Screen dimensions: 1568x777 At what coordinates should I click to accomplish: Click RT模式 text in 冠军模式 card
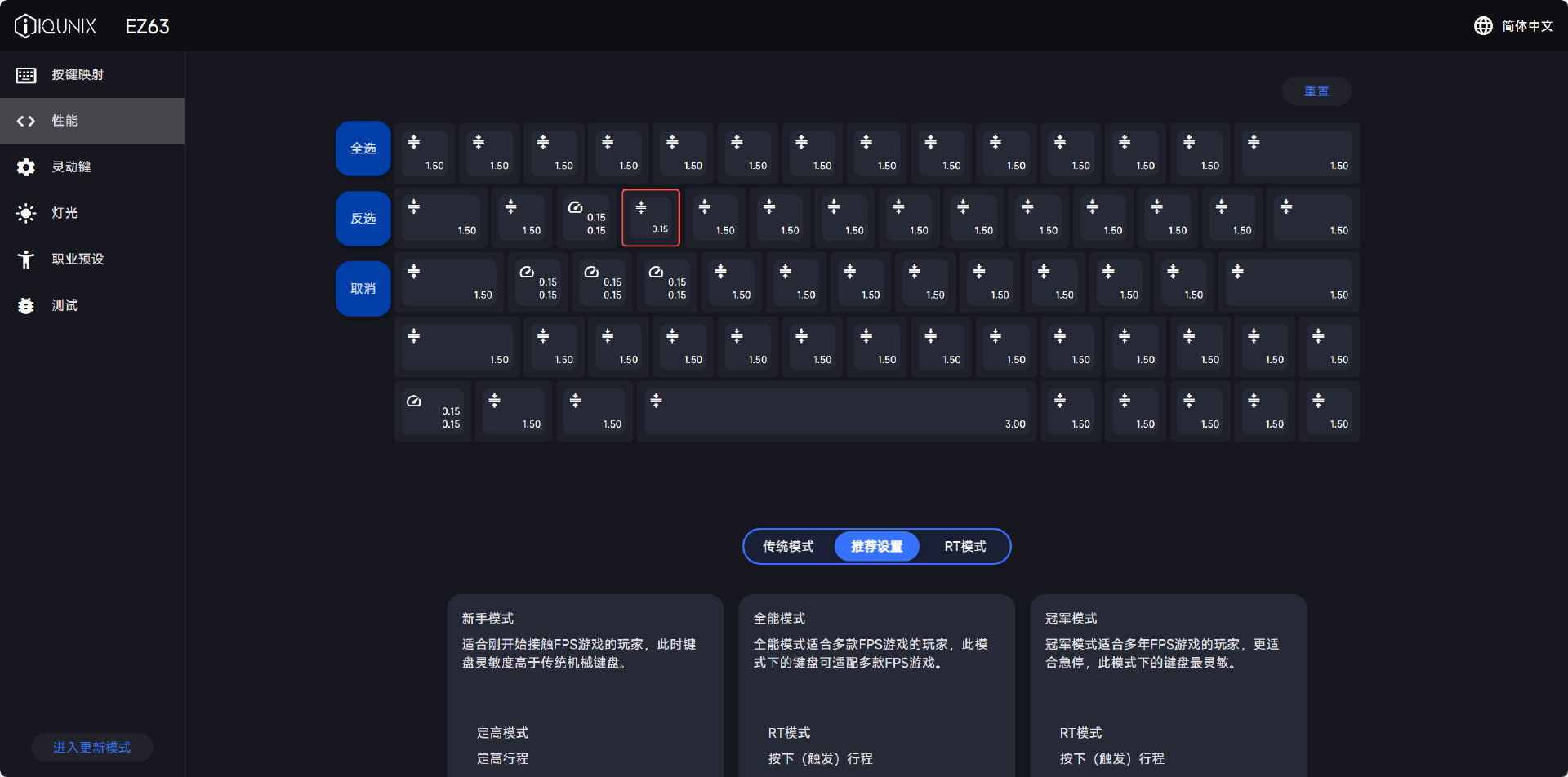pos(1081,733)
